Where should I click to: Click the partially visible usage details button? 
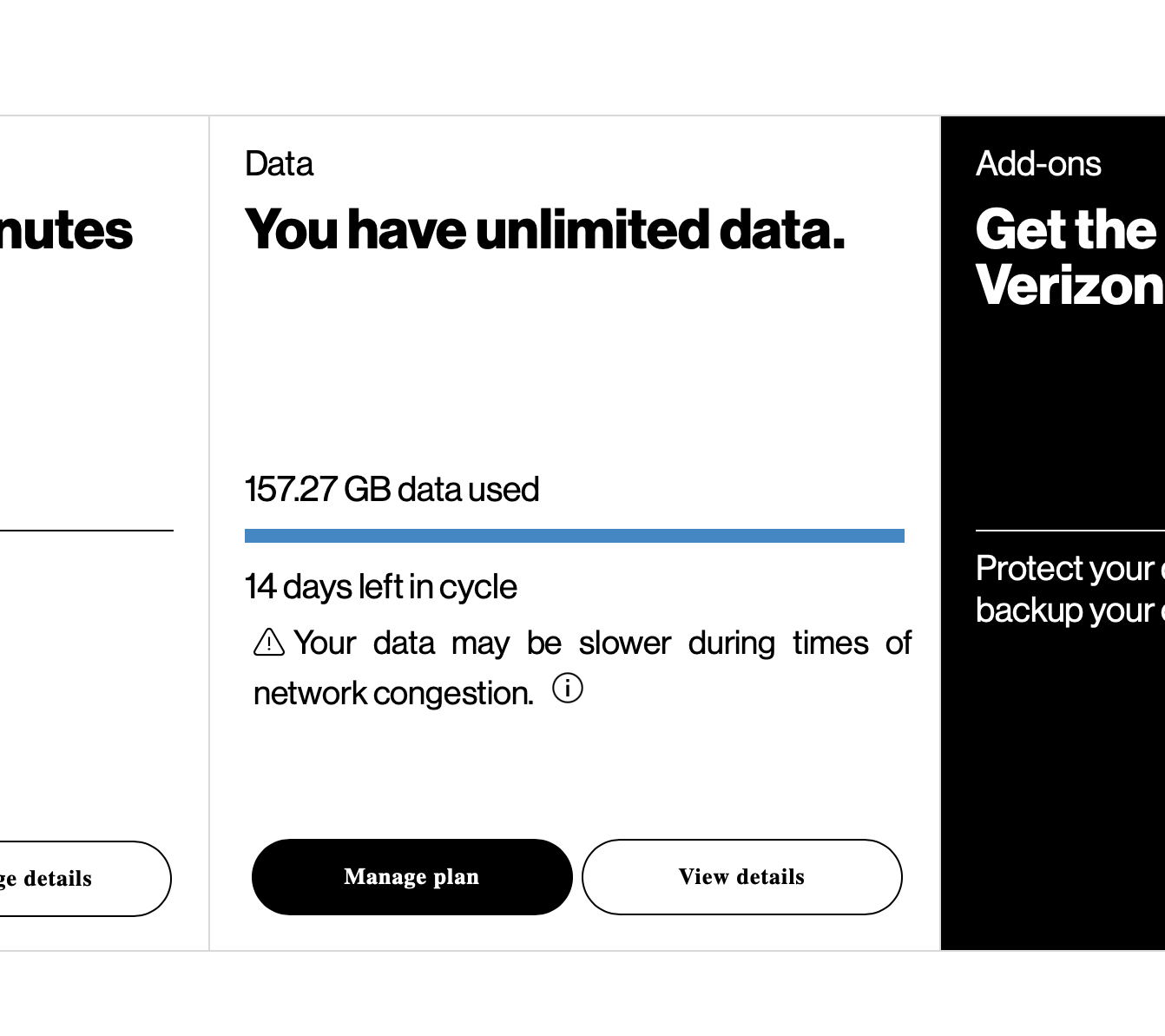click(82, 879)
